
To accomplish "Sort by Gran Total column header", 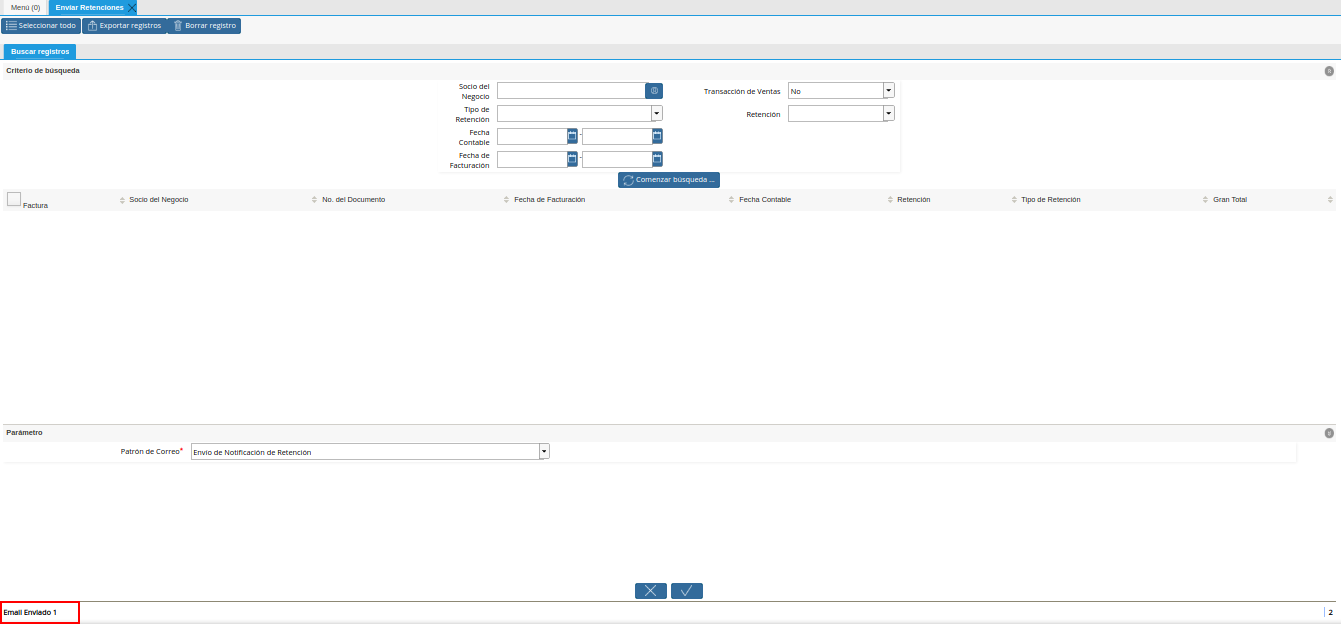I will point(1230,200).
